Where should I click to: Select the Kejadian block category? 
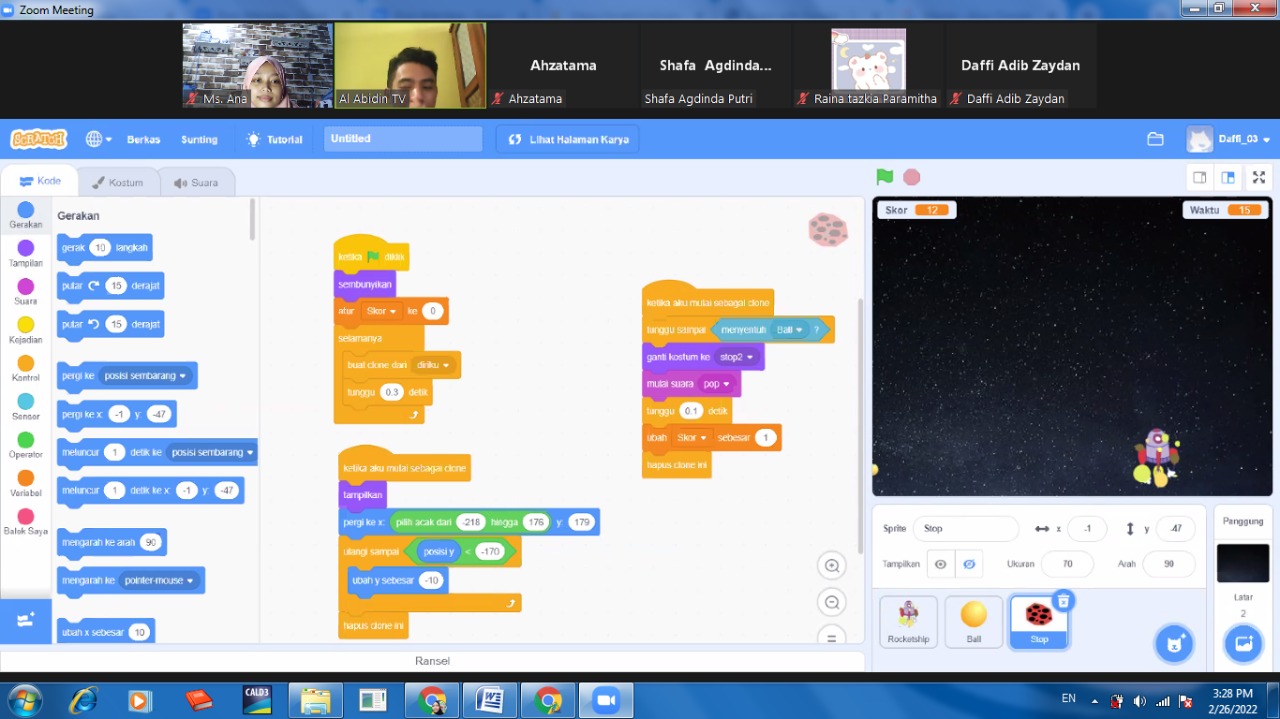click(26, 330)
